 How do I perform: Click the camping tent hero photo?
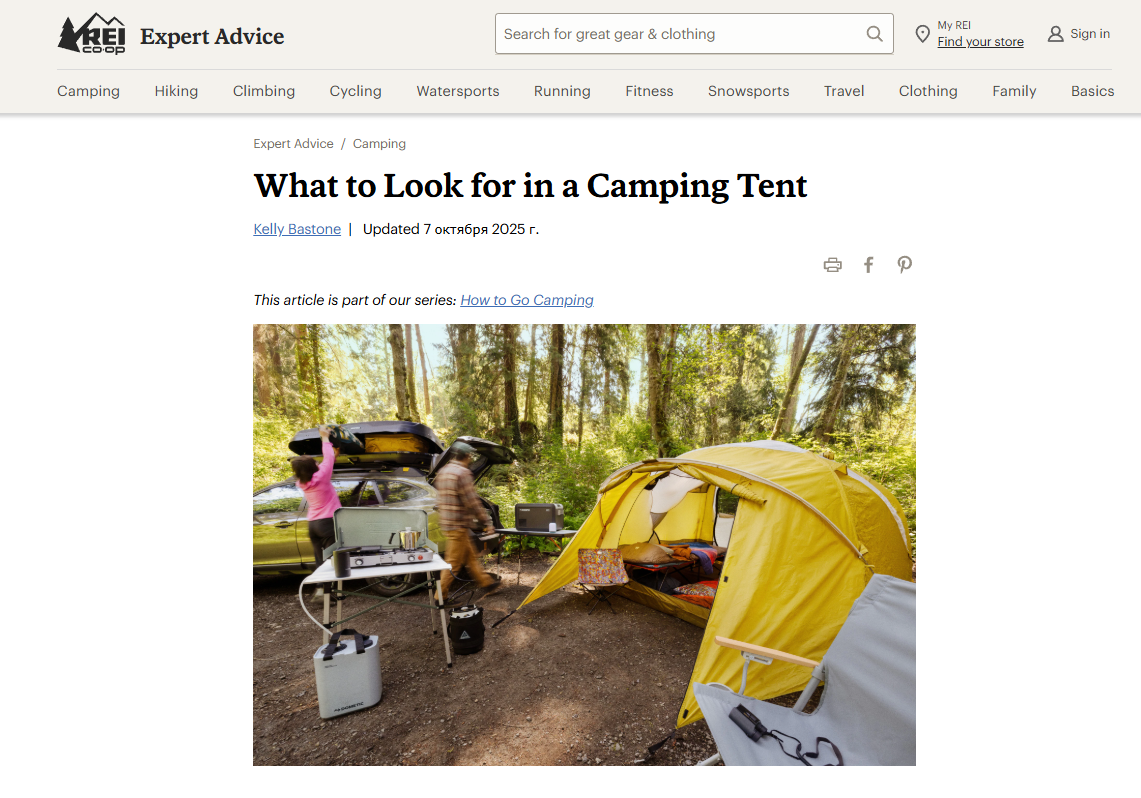[584, 544]
